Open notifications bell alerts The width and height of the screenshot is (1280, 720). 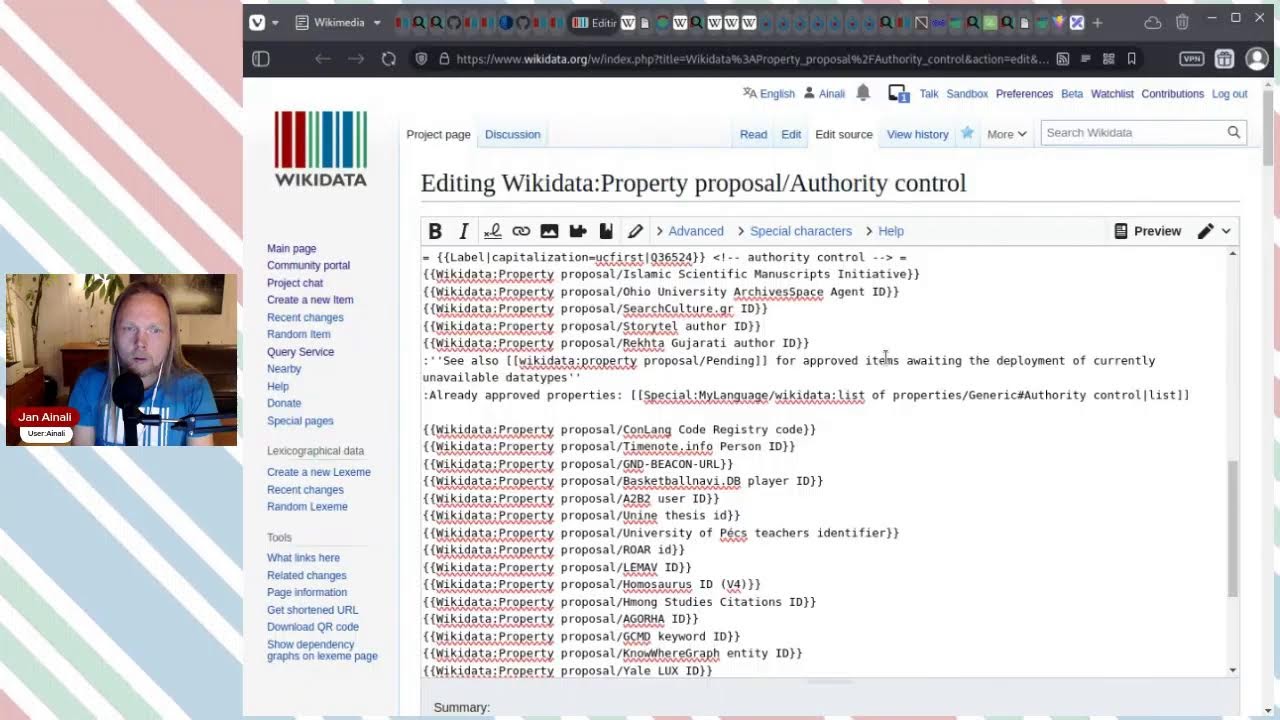863,93
